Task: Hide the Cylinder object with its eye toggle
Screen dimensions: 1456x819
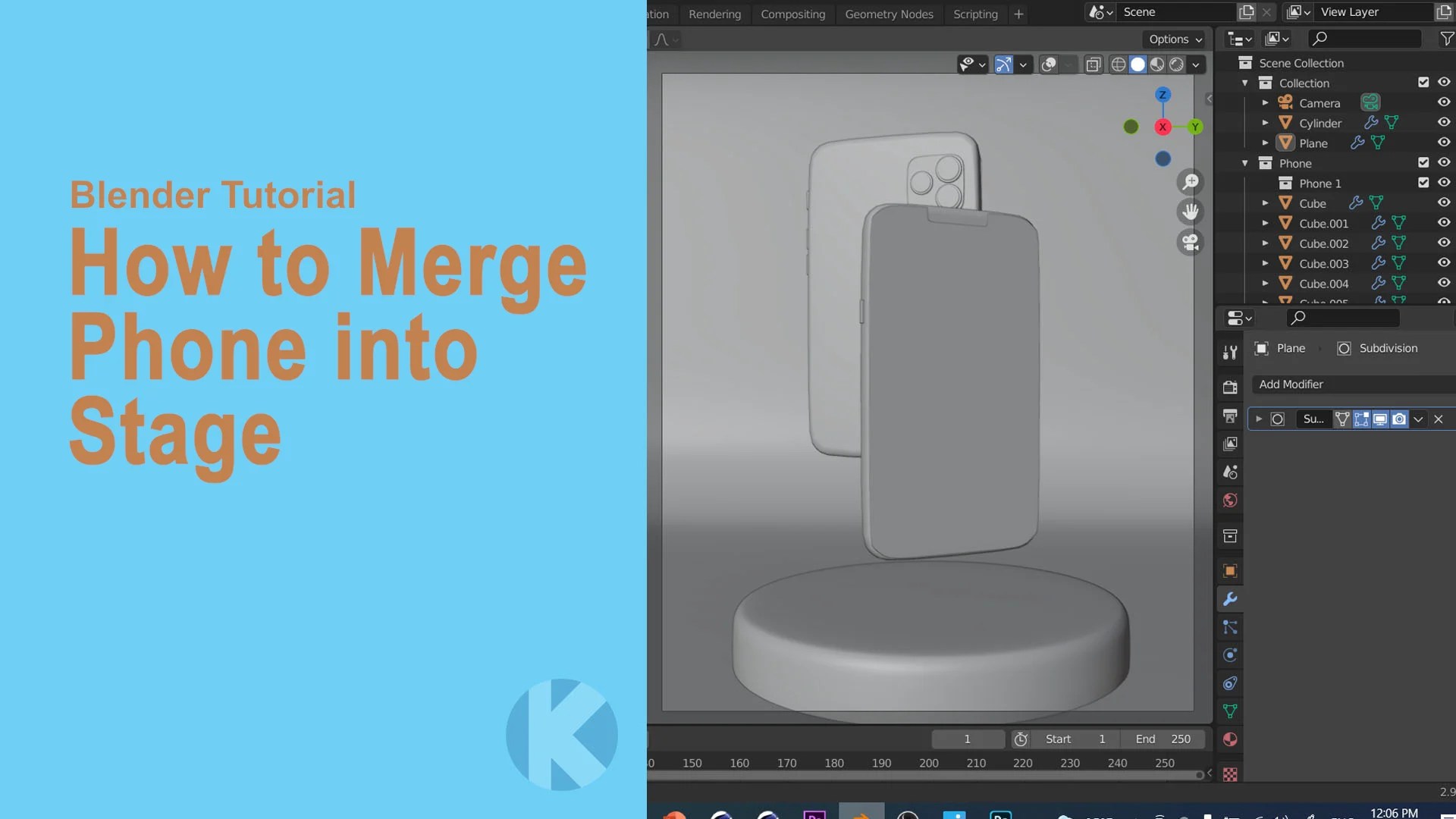Action: [x=1444, y=122]
